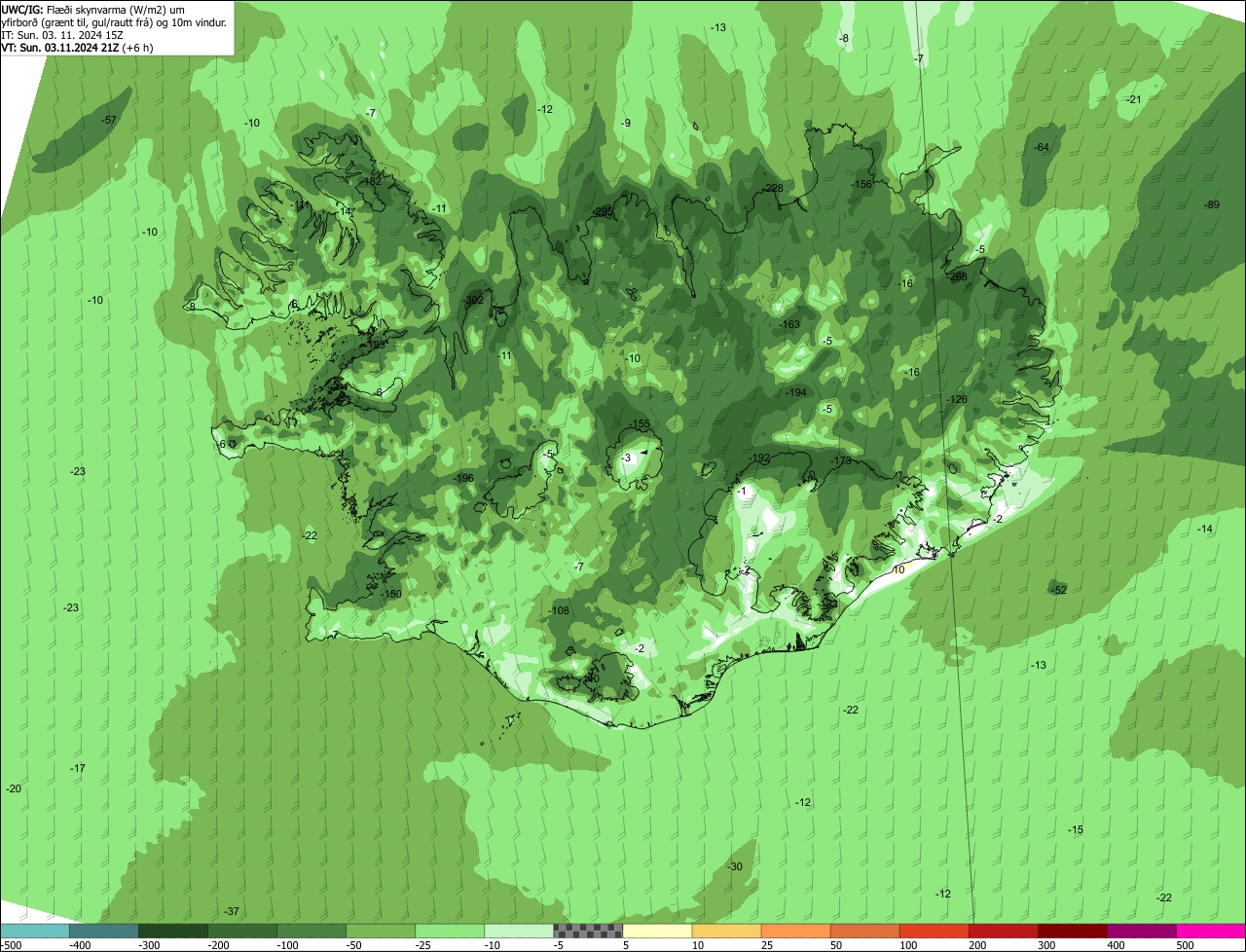Pick the 100 to 200 red-orange legend swatch
1246x952 pixels.
point(934,931)
